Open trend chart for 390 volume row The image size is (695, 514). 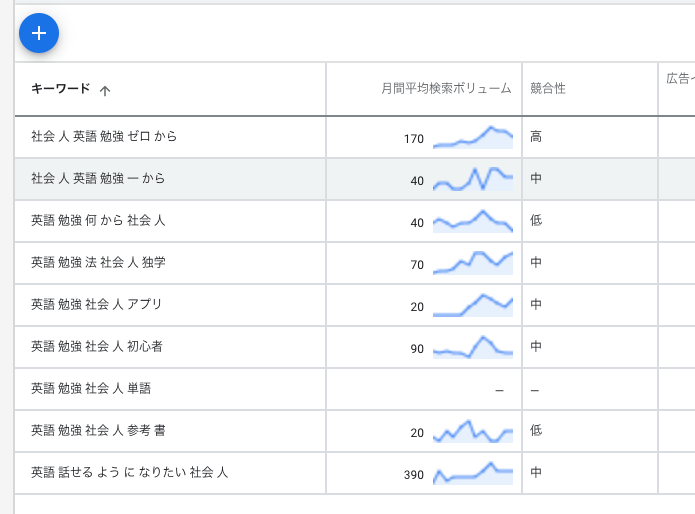coord(473,473)
